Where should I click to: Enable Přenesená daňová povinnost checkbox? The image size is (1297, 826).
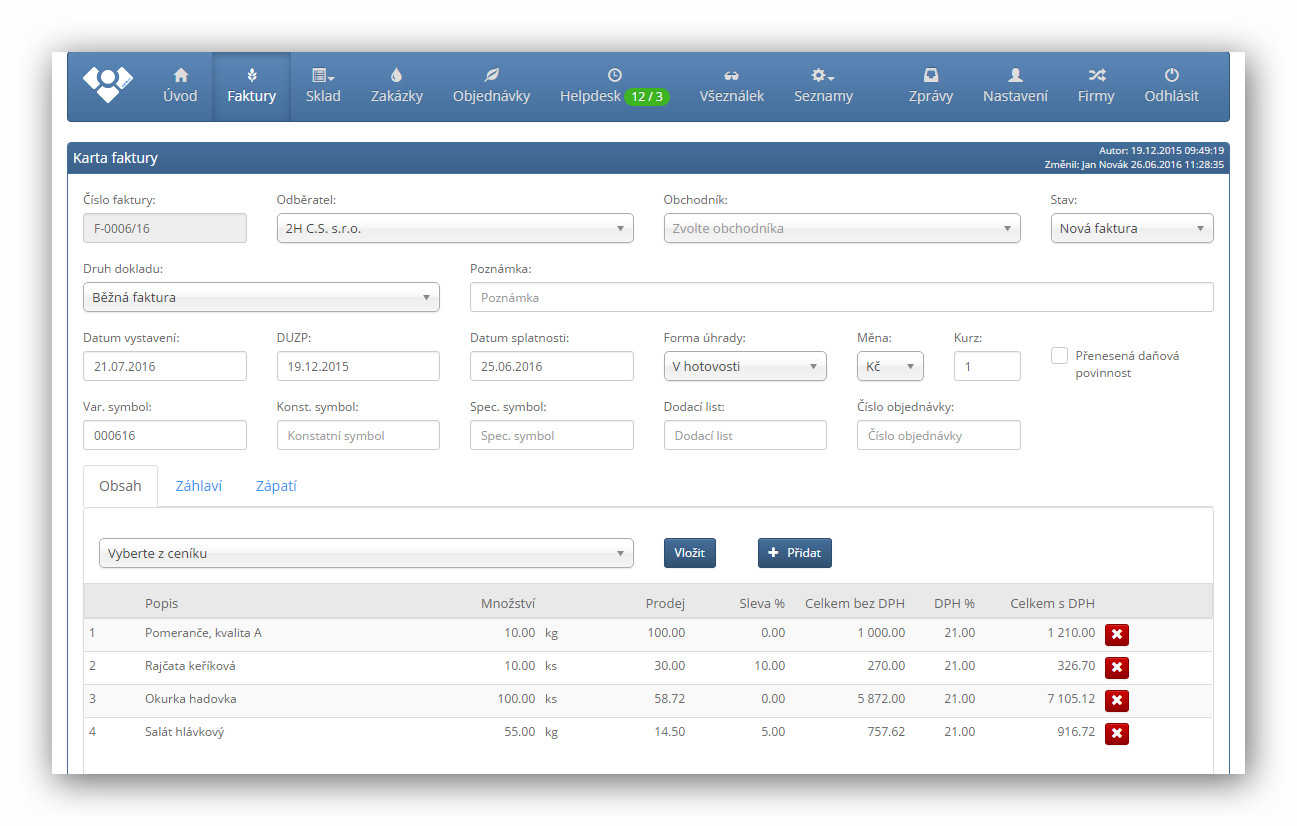[1059, 356]
